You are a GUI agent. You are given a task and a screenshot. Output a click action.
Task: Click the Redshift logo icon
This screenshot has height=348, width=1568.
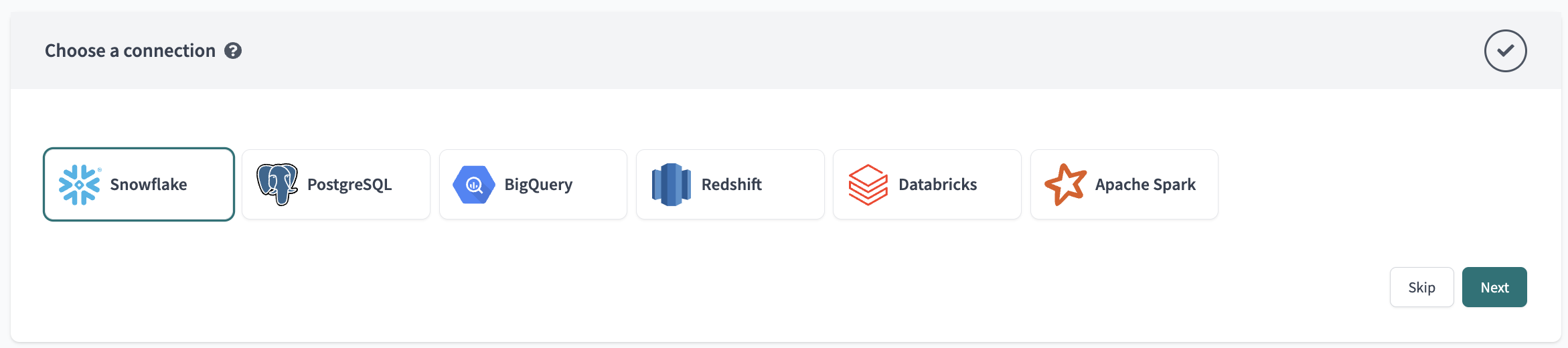pyautogui.click(x=671, y=185)
